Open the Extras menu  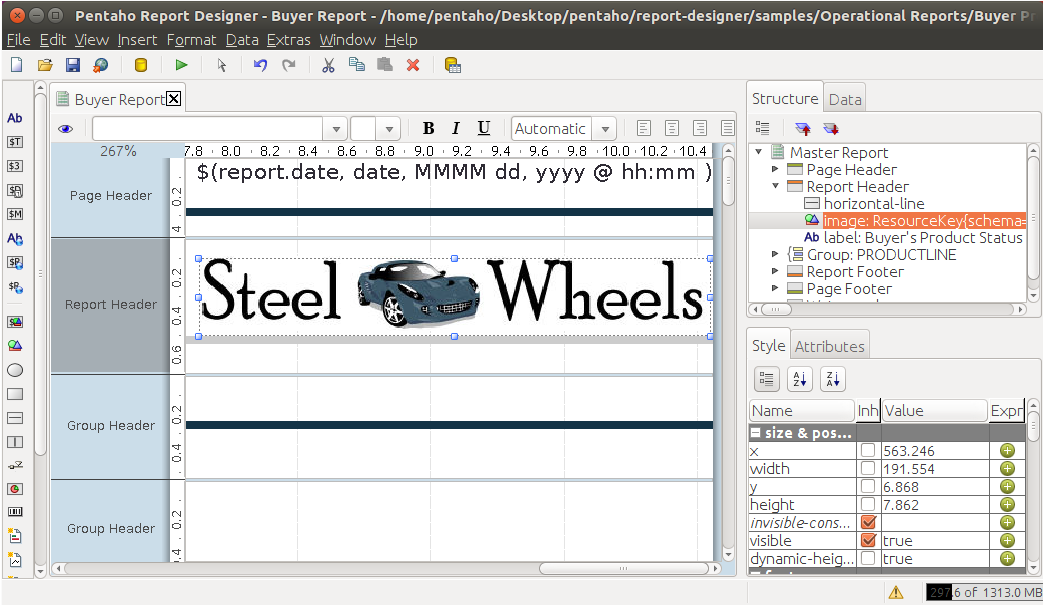289,40
